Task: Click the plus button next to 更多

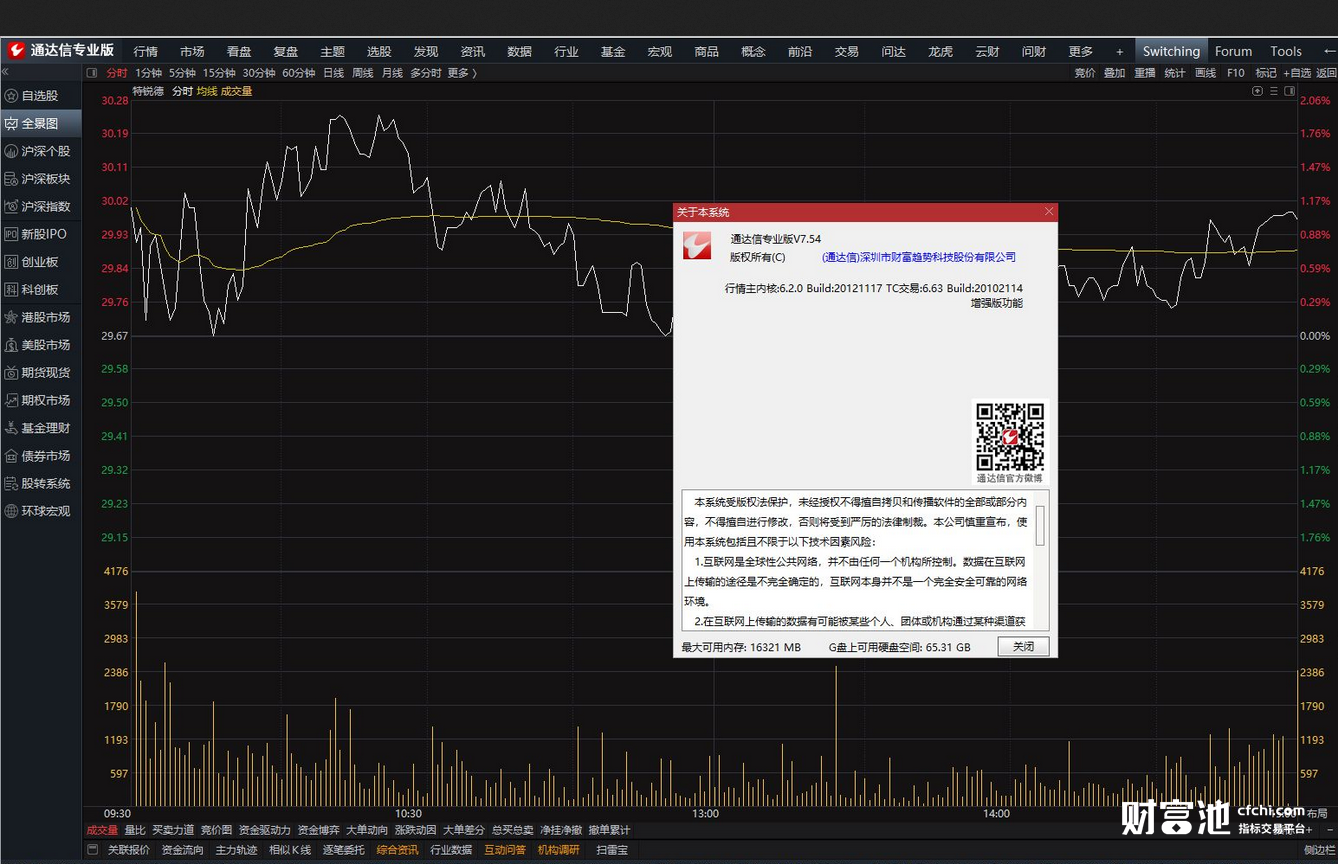Action: click(x=1119, y=52)
